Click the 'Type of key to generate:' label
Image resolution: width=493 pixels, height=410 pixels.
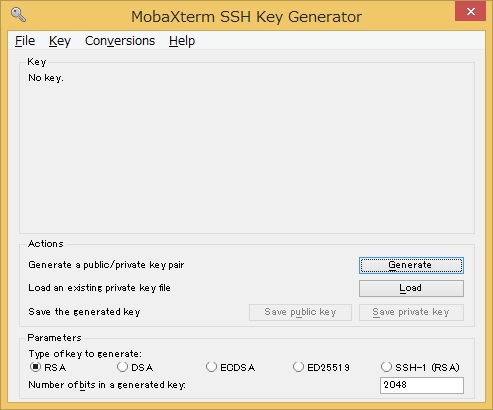85,353
